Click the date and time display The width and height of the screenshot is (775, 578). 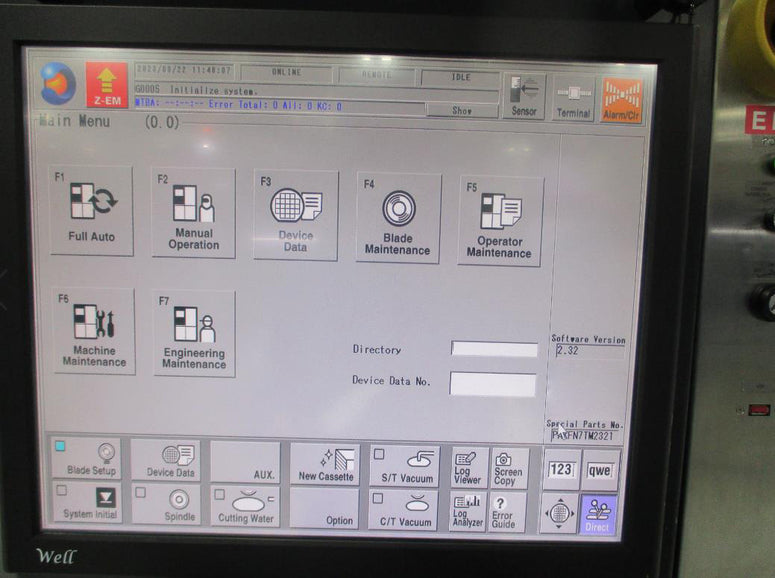coord(184,70)
